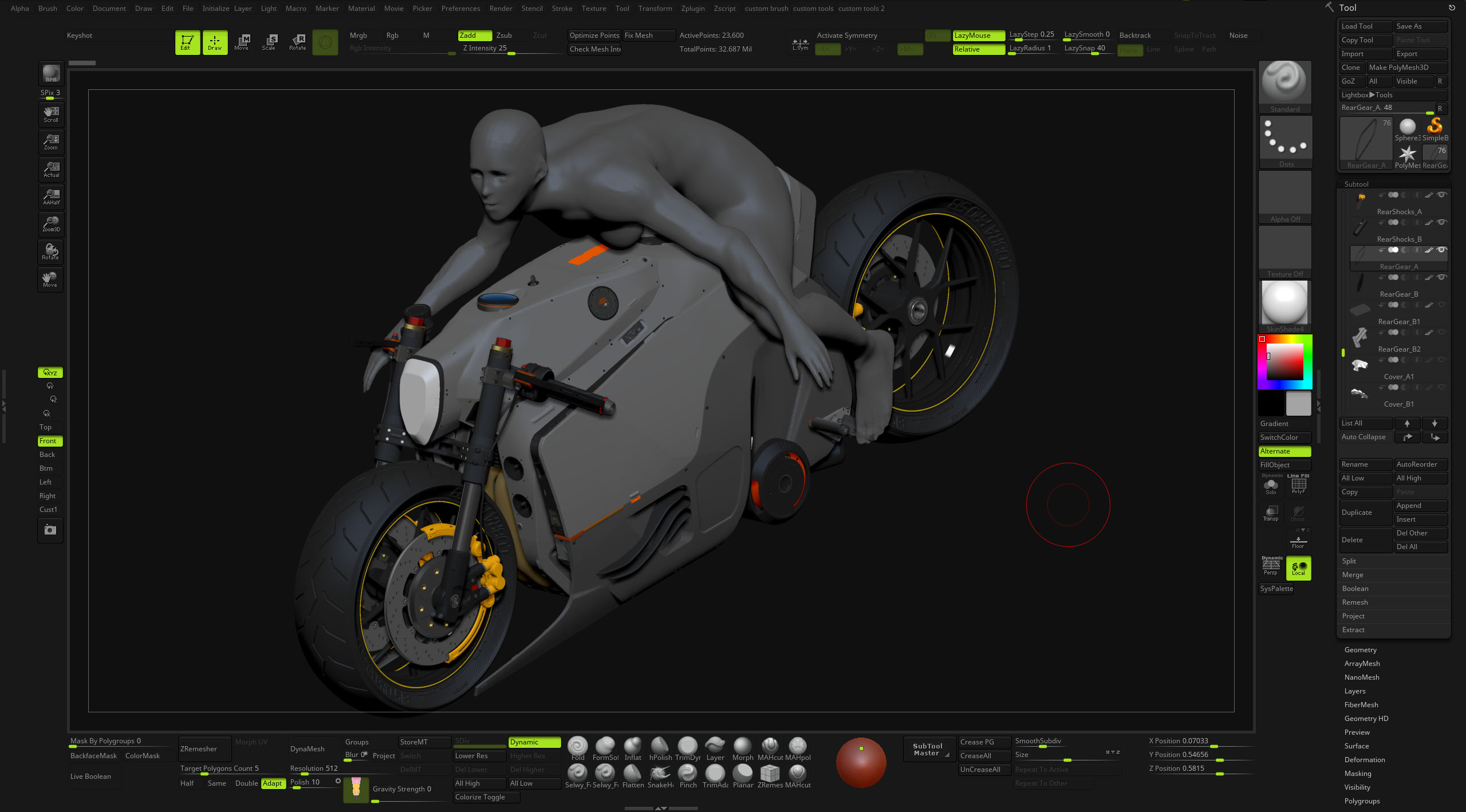The image size is (1466, 812).
Task: Select the Morph brush icon
Action: (x=743, y=749)
